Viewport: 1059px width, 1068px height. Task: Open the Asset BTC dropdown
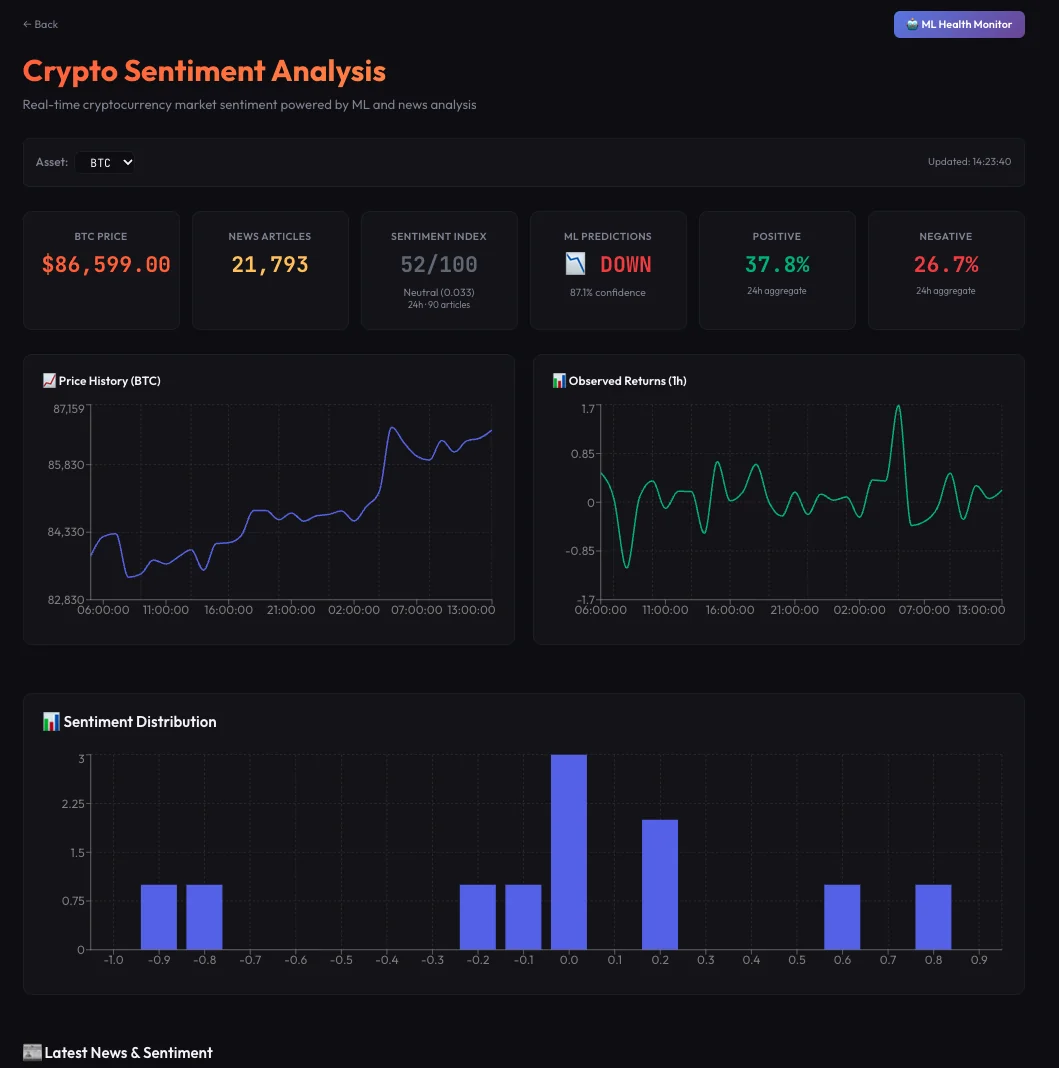106,162
